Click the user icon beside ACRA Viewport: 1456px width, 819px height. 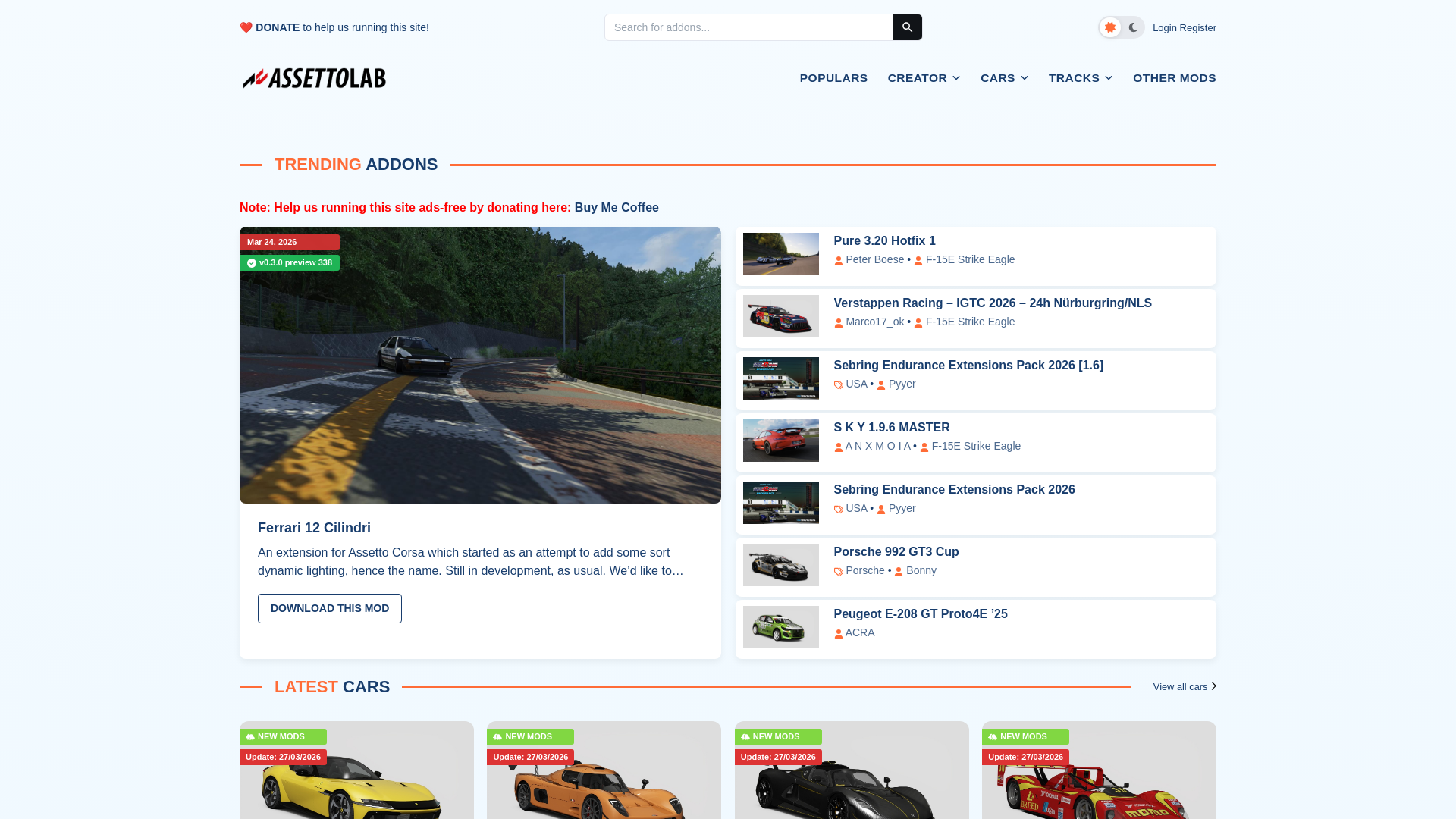[839, 634]
